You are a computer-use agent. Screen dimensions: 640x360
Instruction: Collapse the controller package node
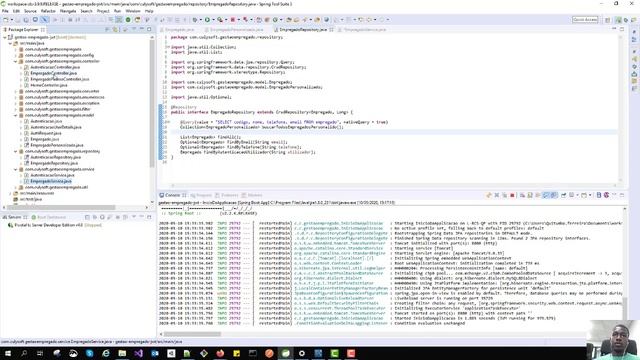[x=16, y=61]
